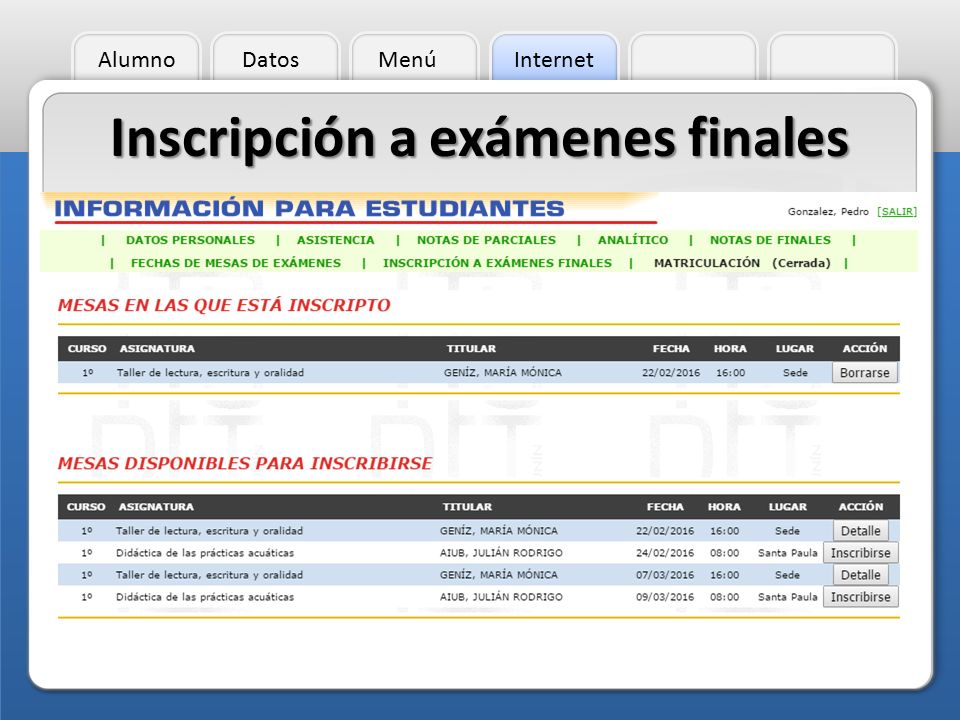Click FECHA column header in available table
Viewport: 960px width, 720px height.
point(665,507)
